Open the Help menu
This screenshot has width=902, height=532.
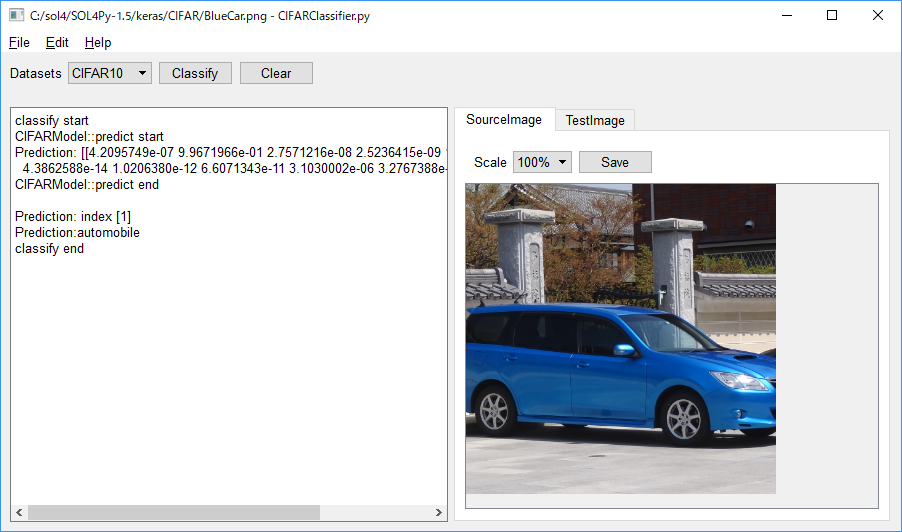tap(98, 43)
